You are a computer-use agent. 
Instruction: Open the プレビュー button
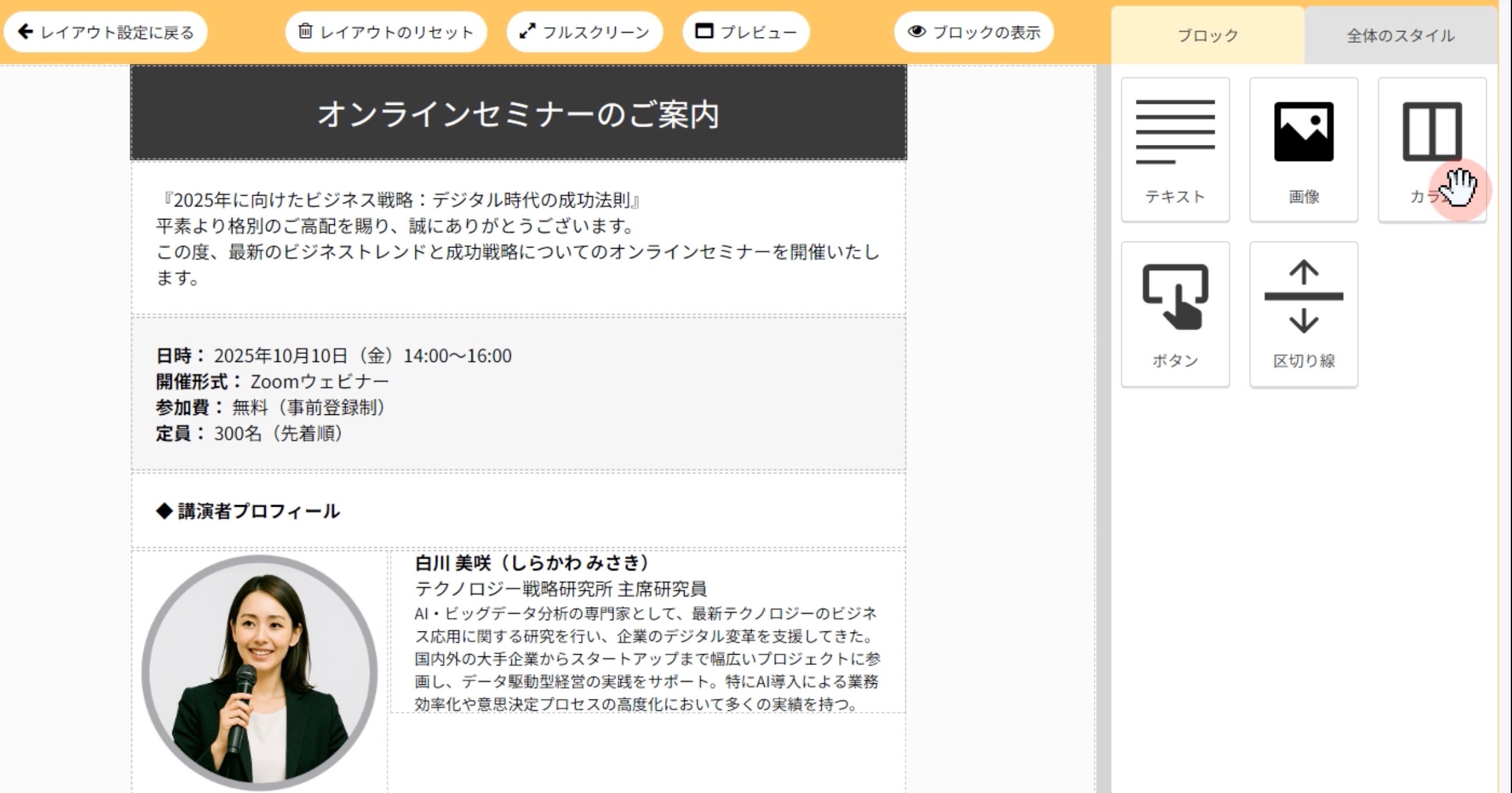746,32
